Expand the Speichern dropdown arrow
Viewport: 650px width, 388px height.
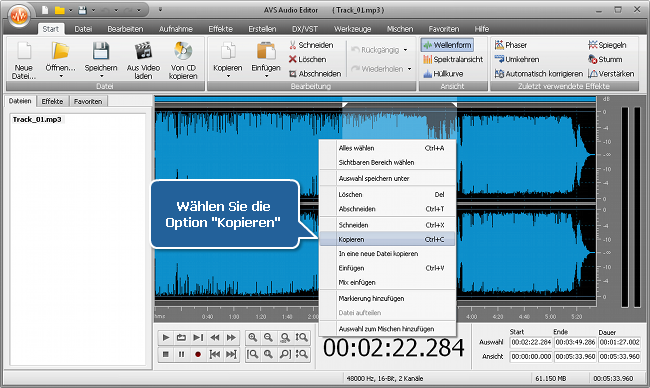point(101,76)
